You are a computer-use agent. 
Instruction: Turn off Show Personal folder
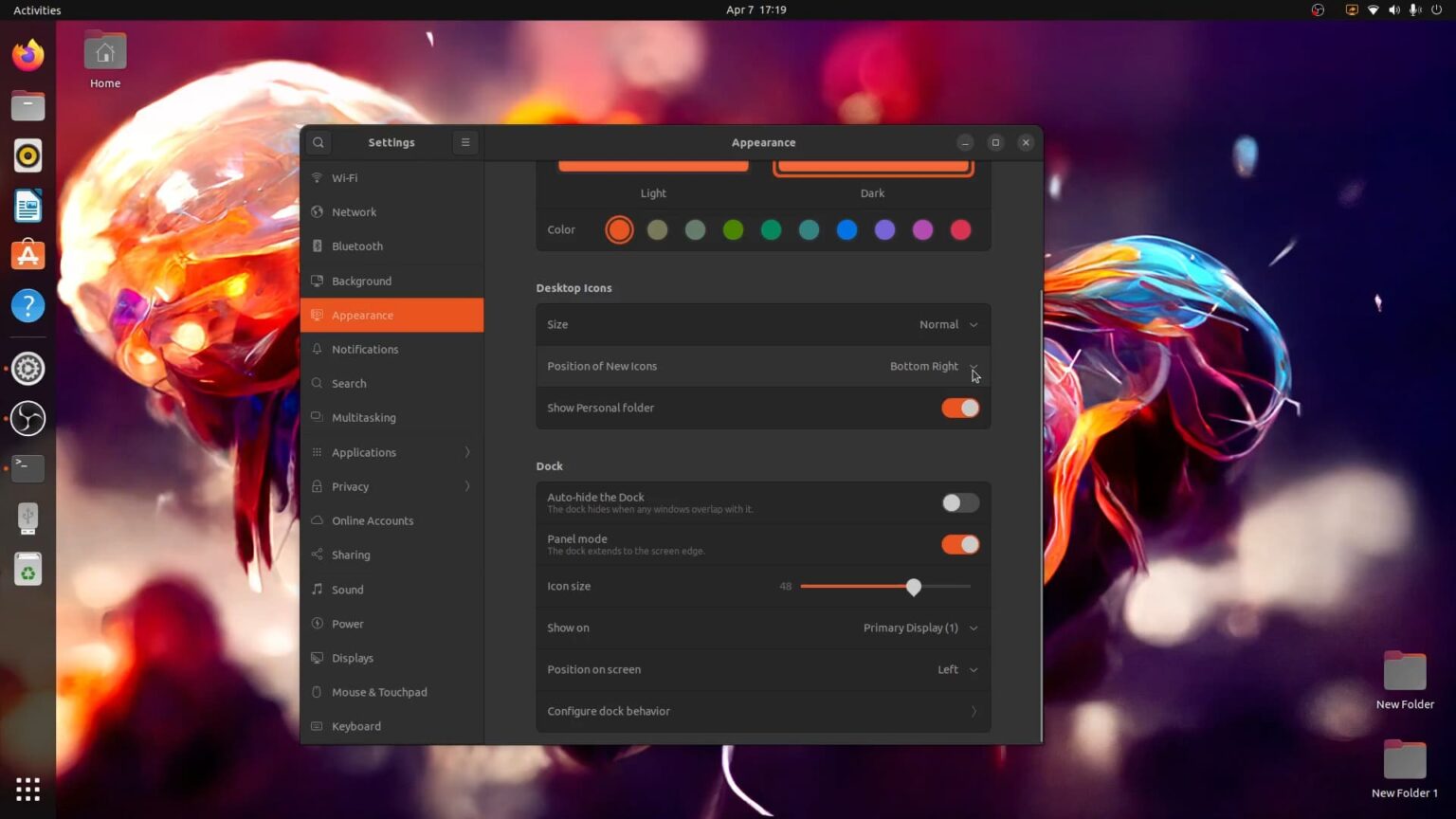tap(958, 408)
